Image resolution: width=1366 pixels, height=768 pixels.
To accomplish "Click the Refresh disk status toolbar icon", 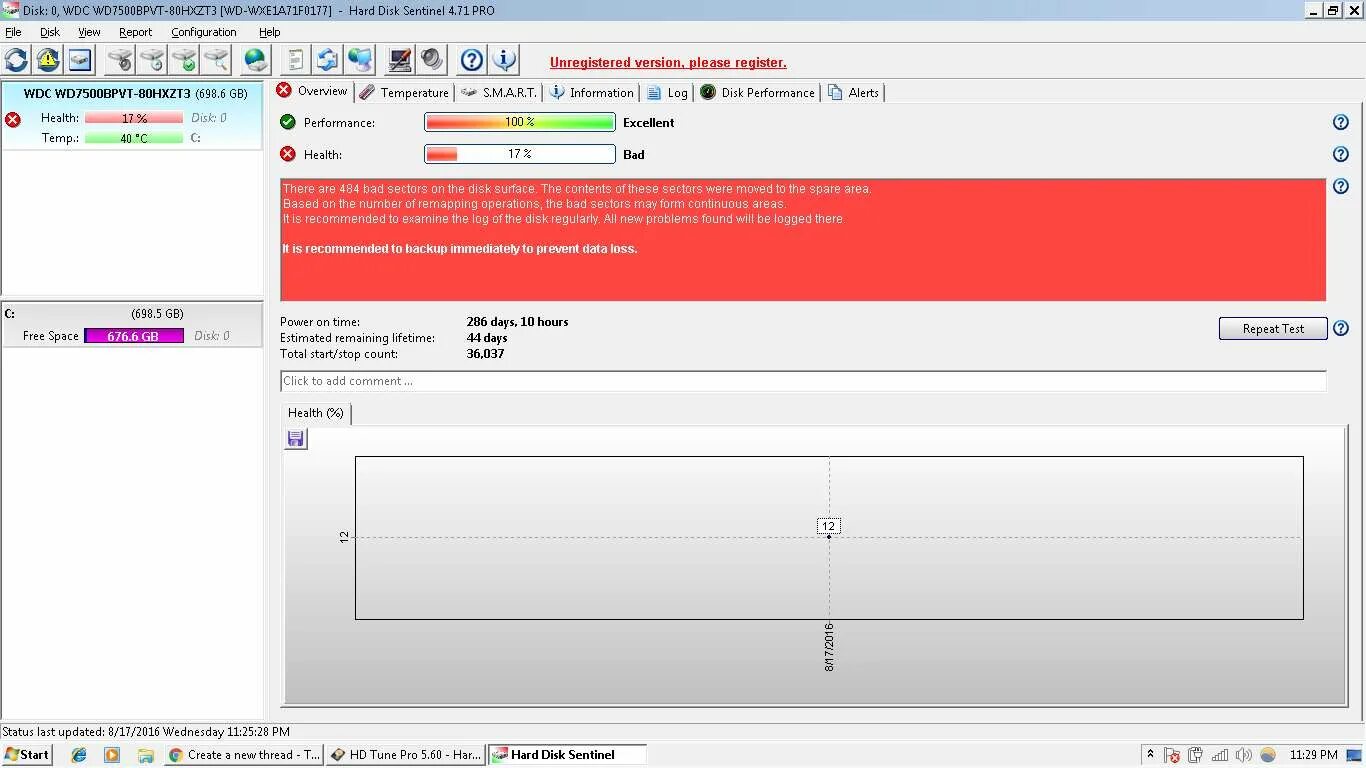I will [17, 60].
